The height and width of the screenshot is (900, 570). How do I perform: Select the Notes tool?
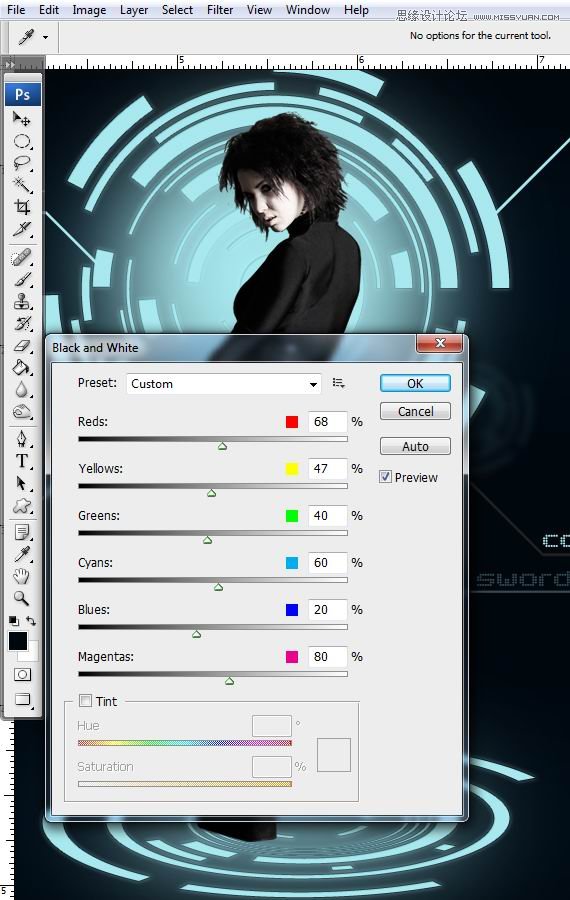pos(22,533)
